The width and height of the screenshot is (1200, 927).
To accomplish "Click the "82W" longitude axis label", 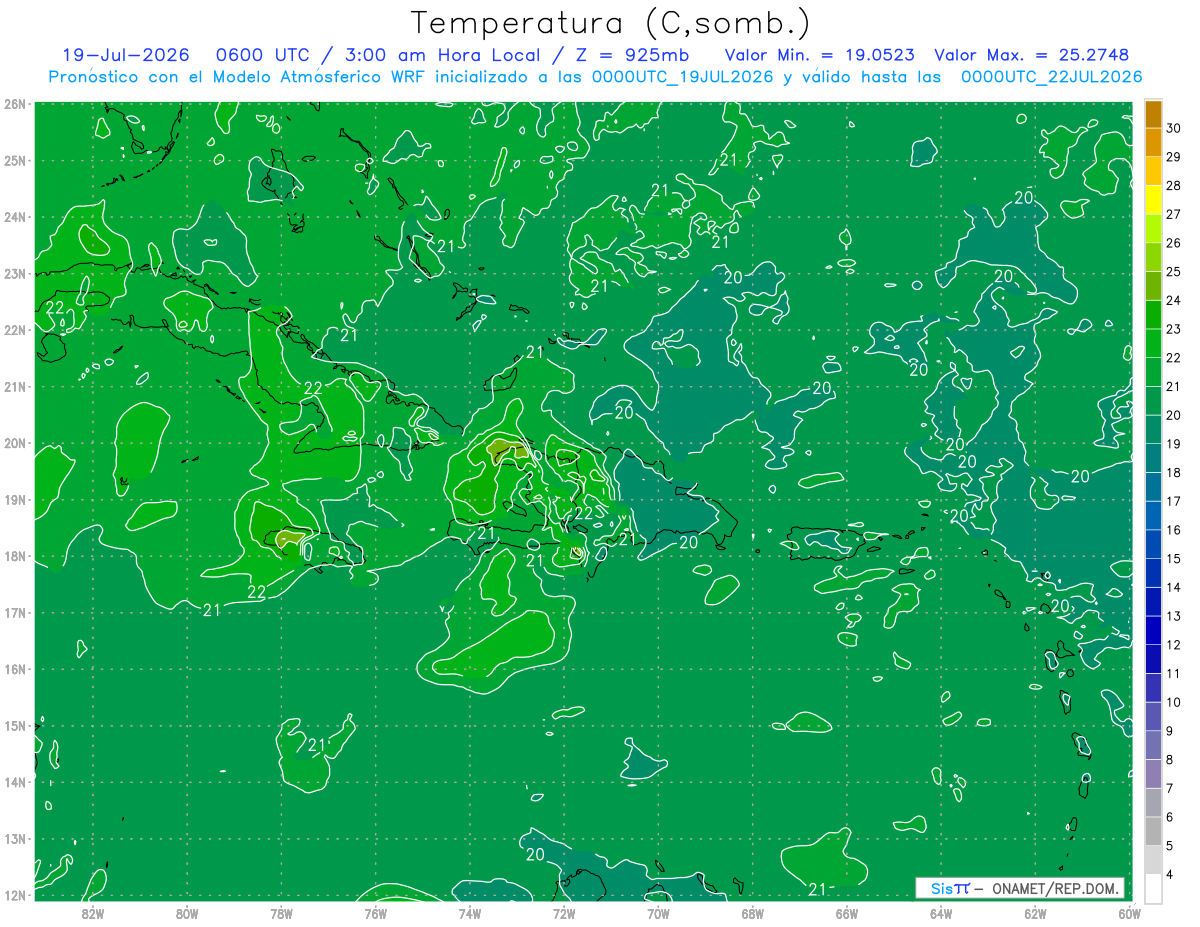I will (93, 913).
